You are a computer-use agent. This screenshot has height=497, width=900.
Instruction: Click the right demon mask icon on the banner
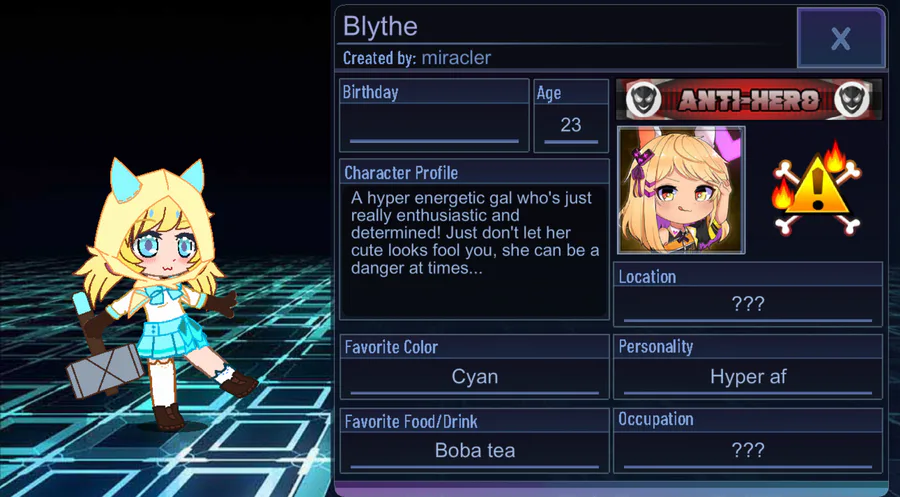[x=853, y=99]
